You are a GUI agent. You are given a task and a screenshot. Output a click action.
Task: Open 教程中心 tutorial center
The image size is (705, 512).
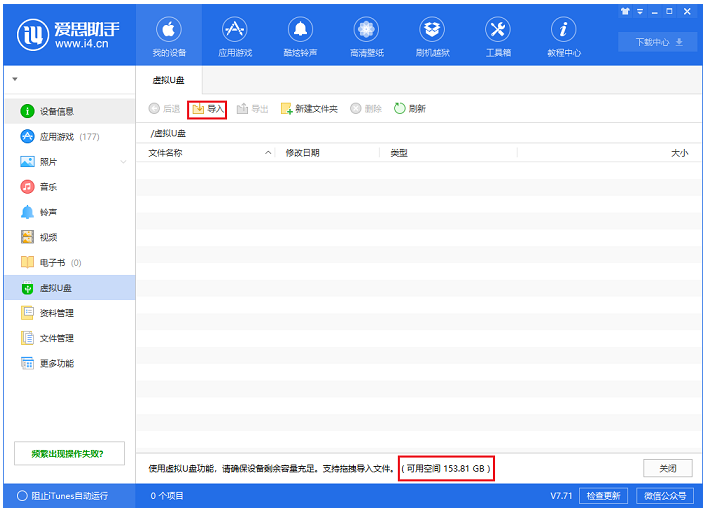coord(564,36)
